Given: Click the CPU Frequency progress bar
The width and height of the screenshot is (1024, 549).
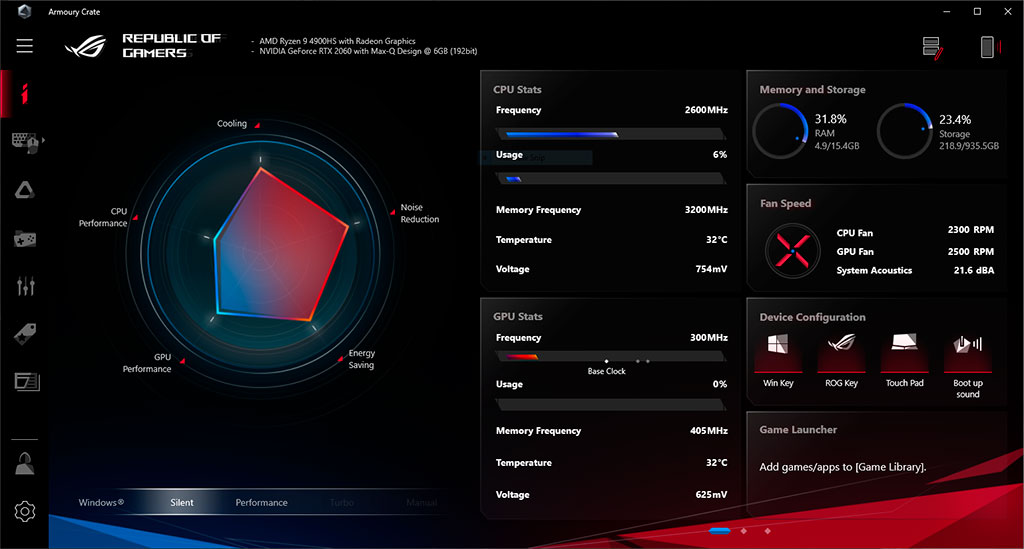Looking at the screenshot, I should point(611,134).
